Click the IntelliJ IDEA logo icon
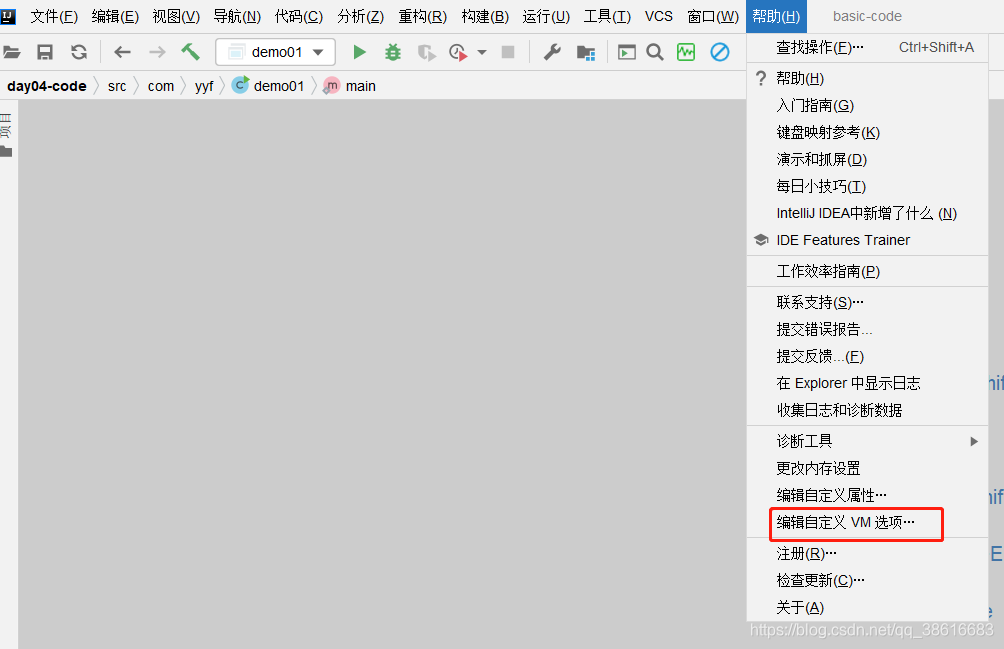The height and width of the screenshot is (649, 1004). tap(8, 16)
